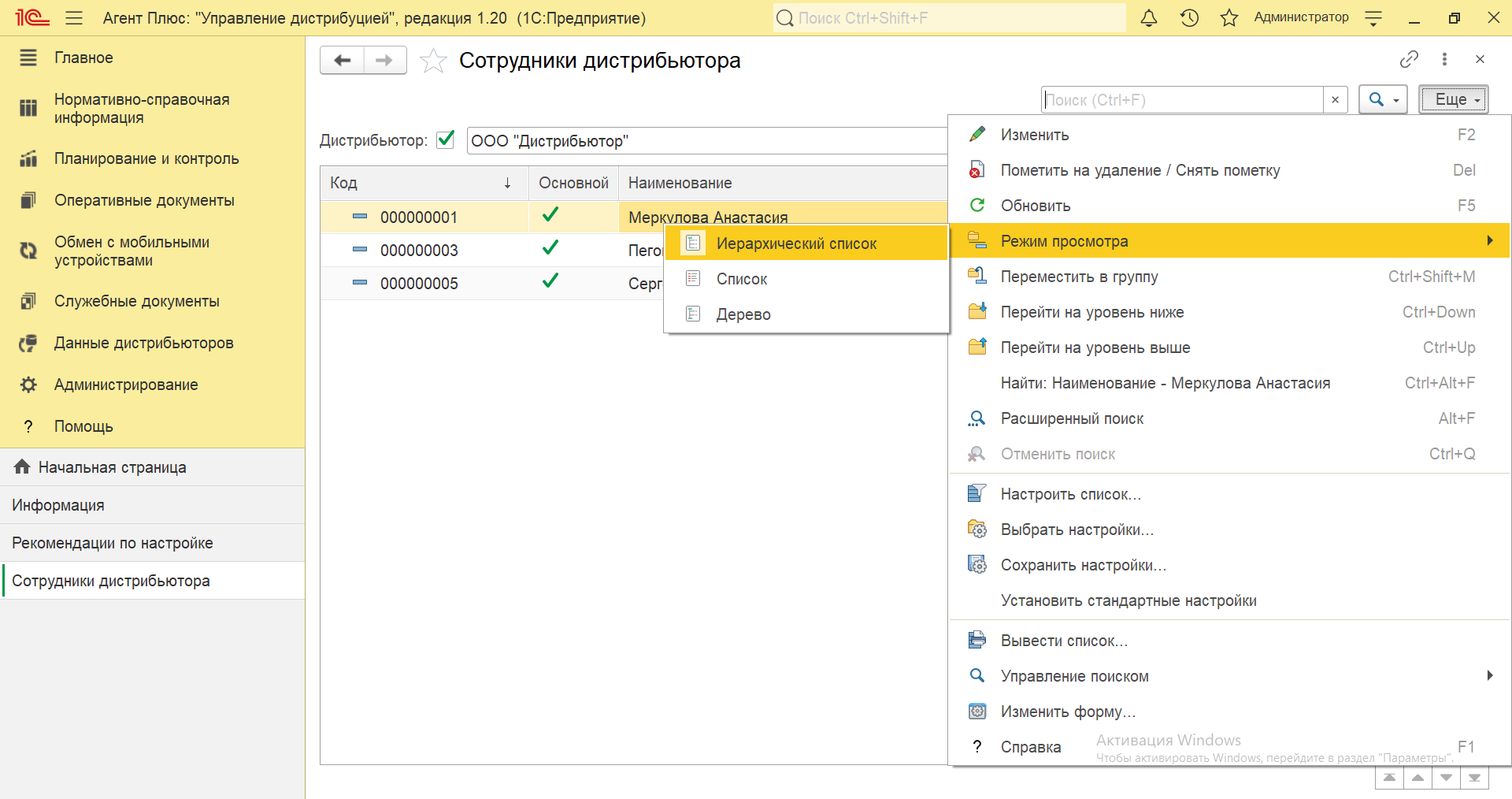Open Нормативно-справочная информация section
The height and width of the screenshot is (799, 1512).
152,109
